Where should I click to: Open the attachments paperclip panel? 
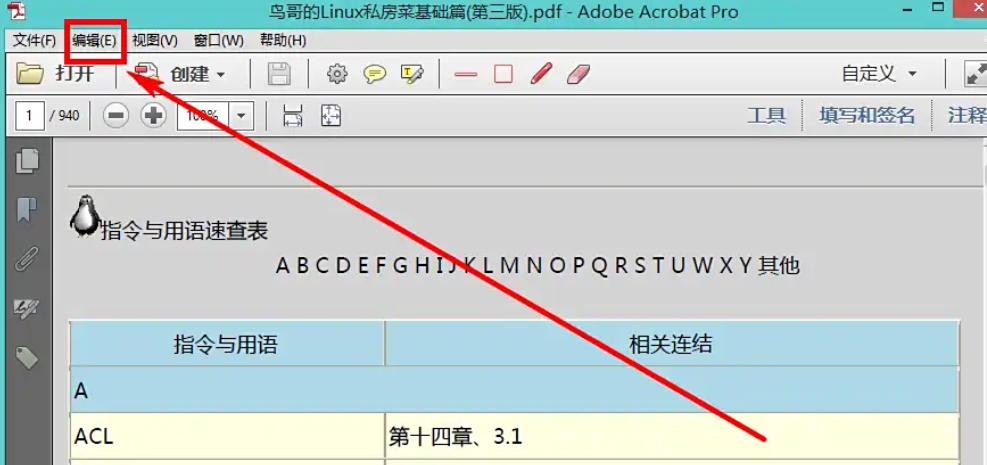point(27,259)
